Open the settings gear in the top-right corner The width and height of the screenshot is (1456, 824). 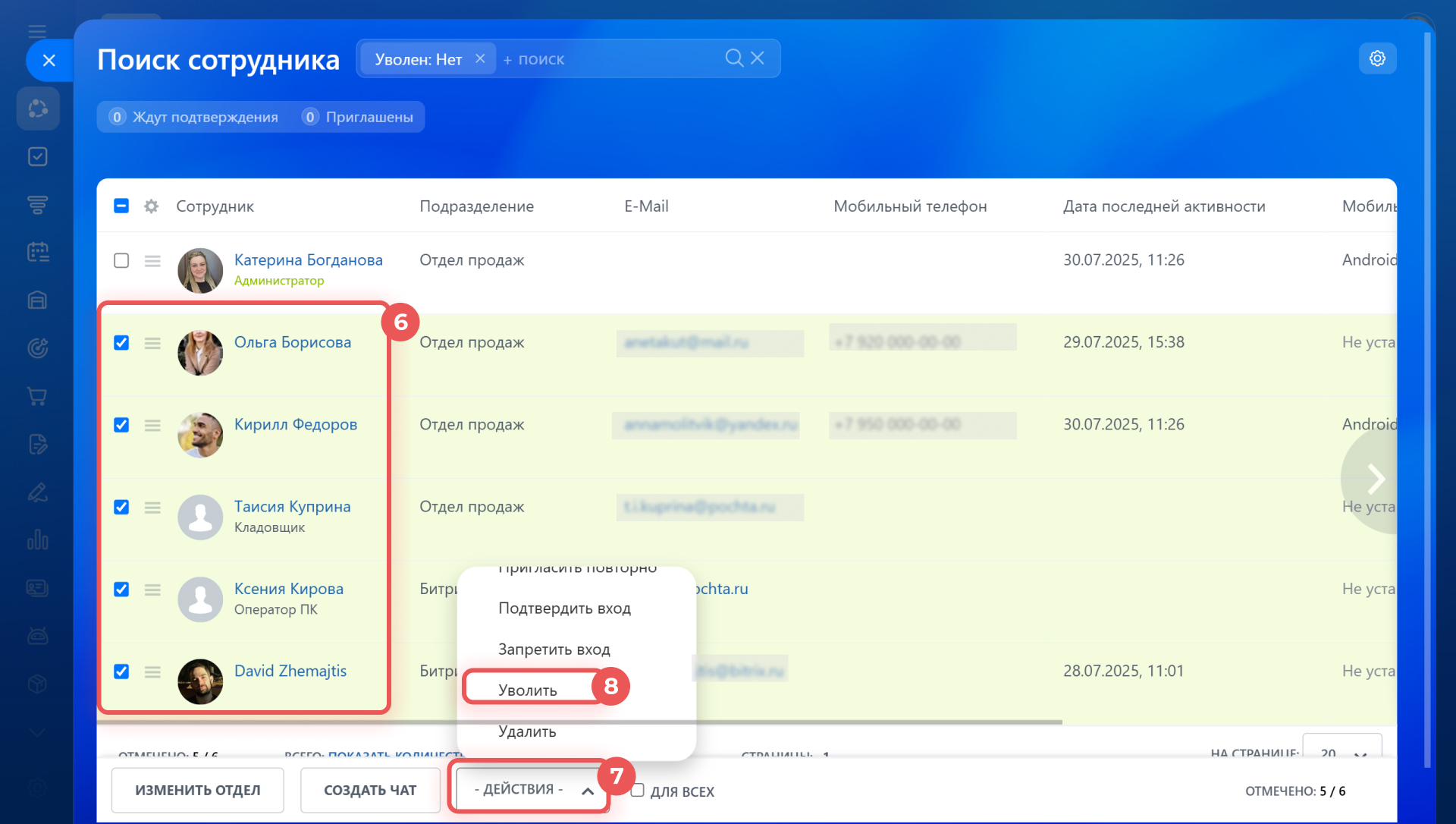point(1377,58)
